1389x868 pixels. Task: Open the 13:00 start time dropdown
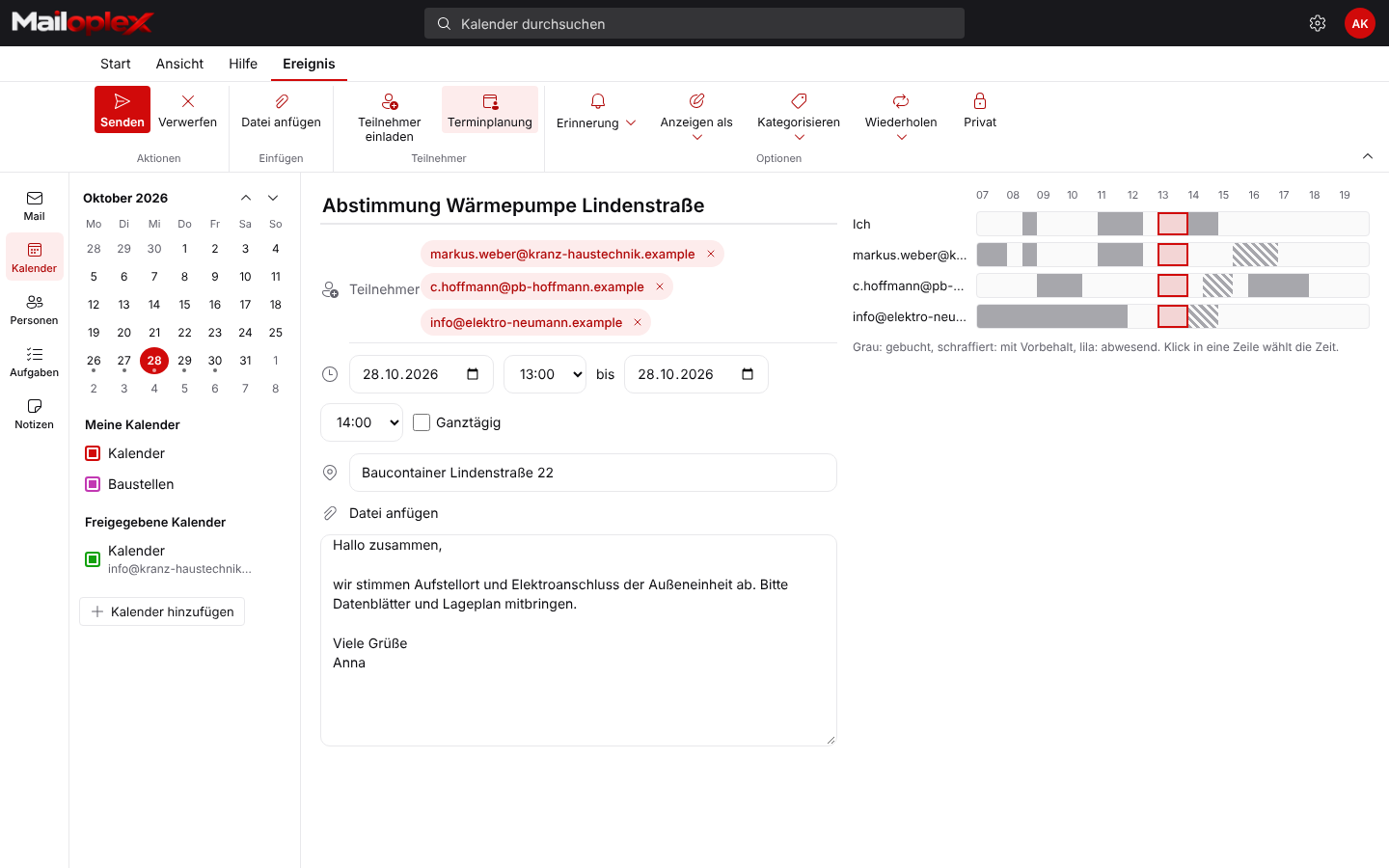tap(545, 374)
